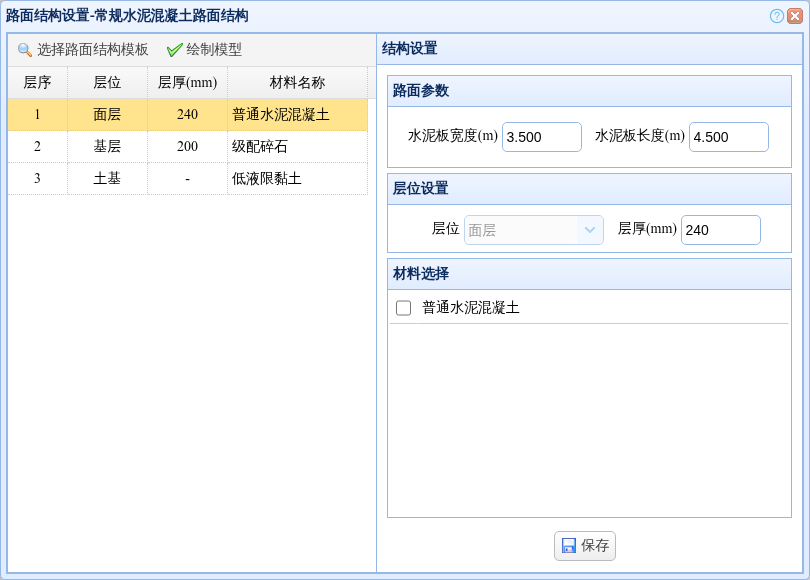Click 层序 number 2 cell
This screenshot has height=580, width=810.
pyautogui.click(x=37, y=147)
